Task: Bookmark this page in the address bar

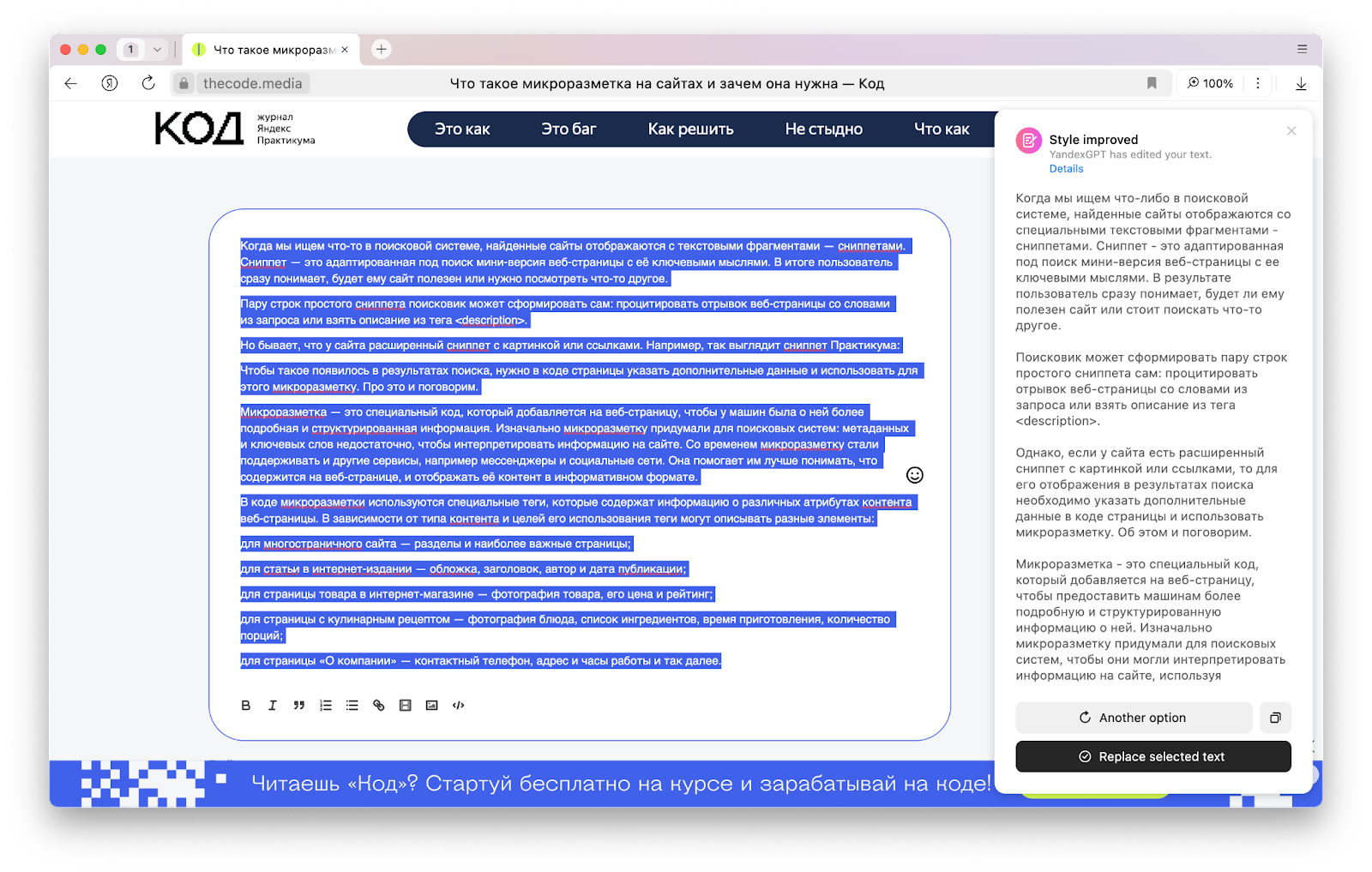Action: click(x=1152, y=83)
